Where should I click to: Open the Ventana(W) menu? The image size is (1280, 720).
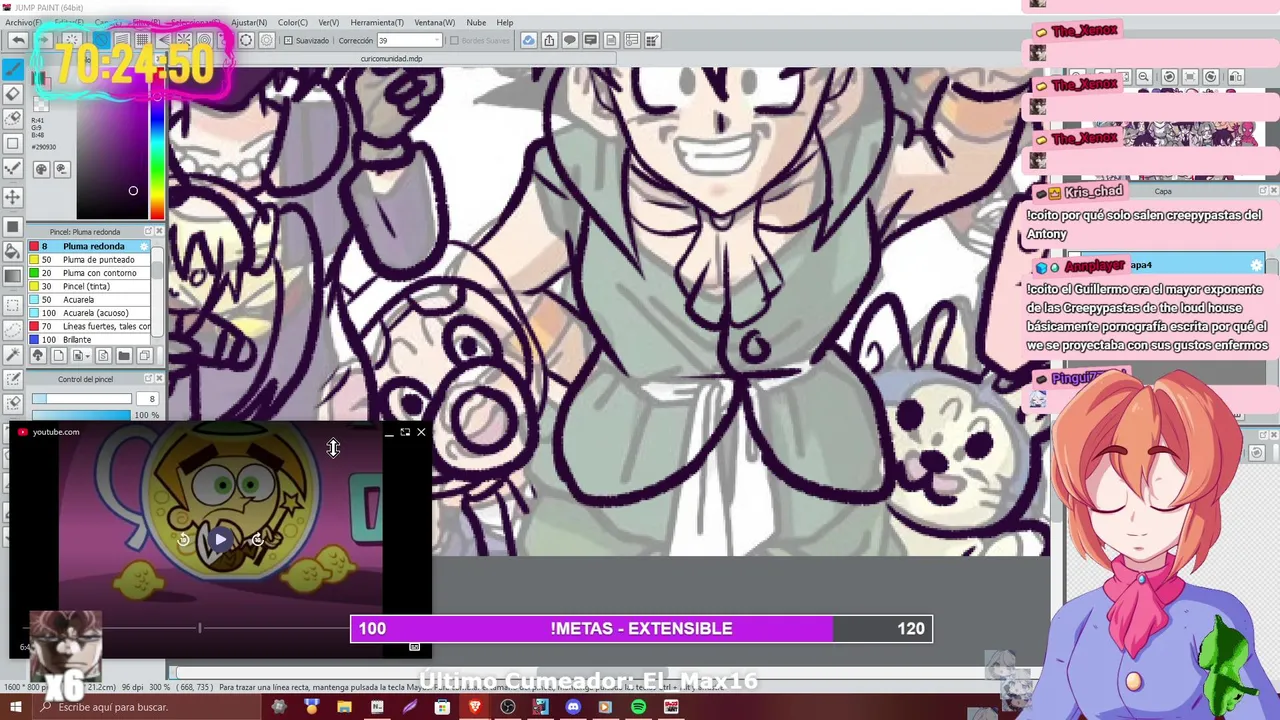coord(434,22)
